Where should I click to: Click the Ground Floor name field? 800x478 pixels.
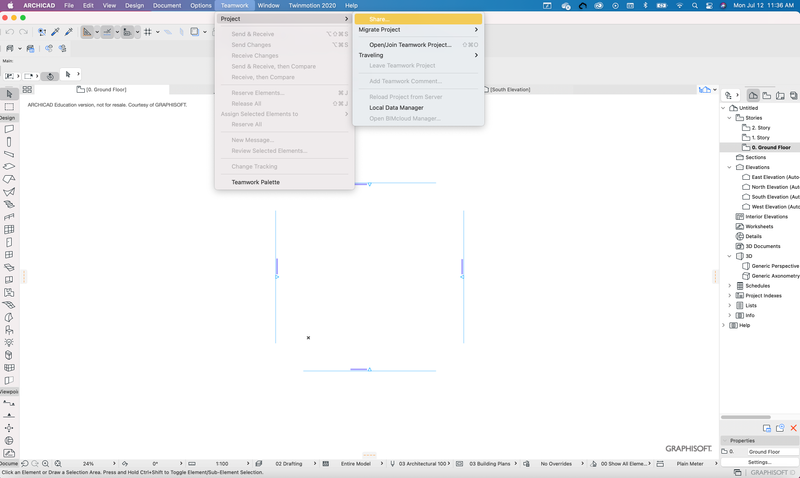(x=772, y=451)
